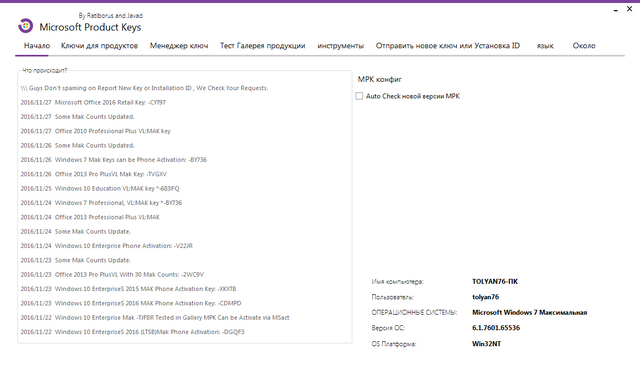Click the Guys Don't spaming notice line

(x=144, y=88)
